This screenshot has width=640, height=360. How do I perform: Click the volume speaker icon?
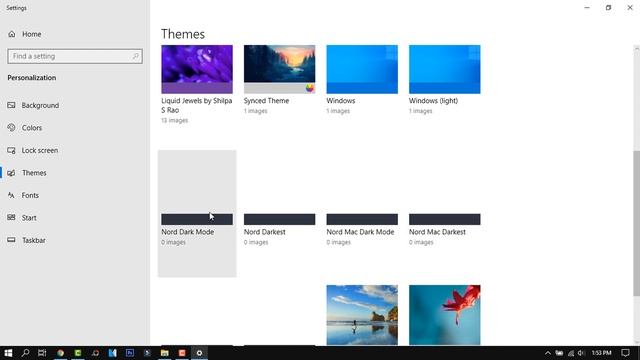[581, 353]
